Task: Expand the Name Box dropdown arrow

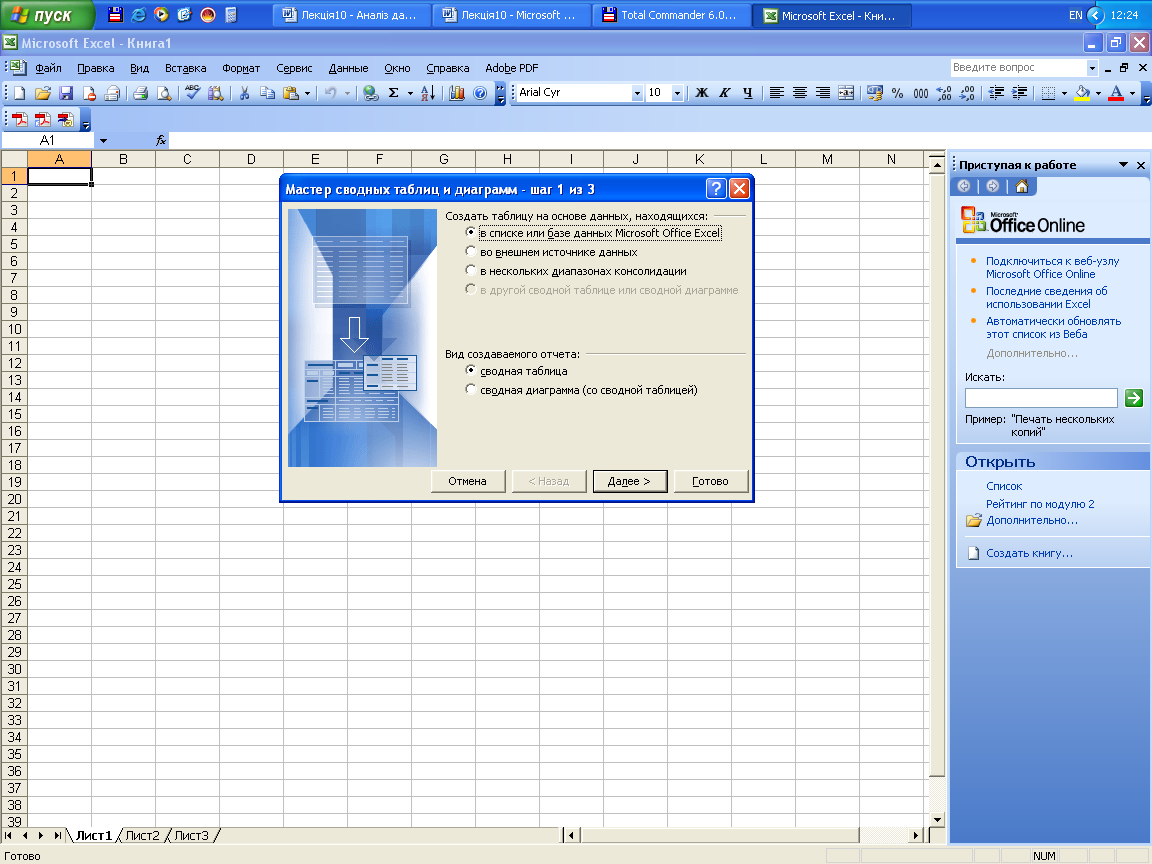Action: point(103,140)
